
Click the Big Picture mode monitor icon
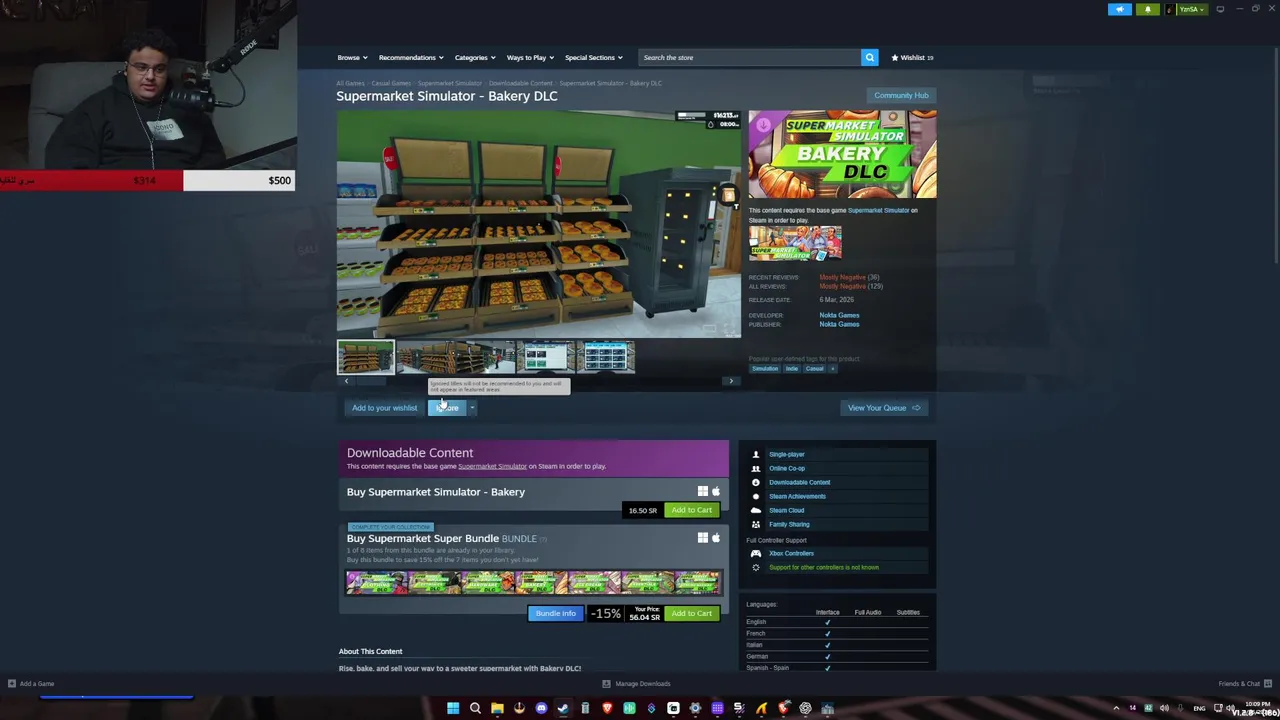coord(1220,9)
